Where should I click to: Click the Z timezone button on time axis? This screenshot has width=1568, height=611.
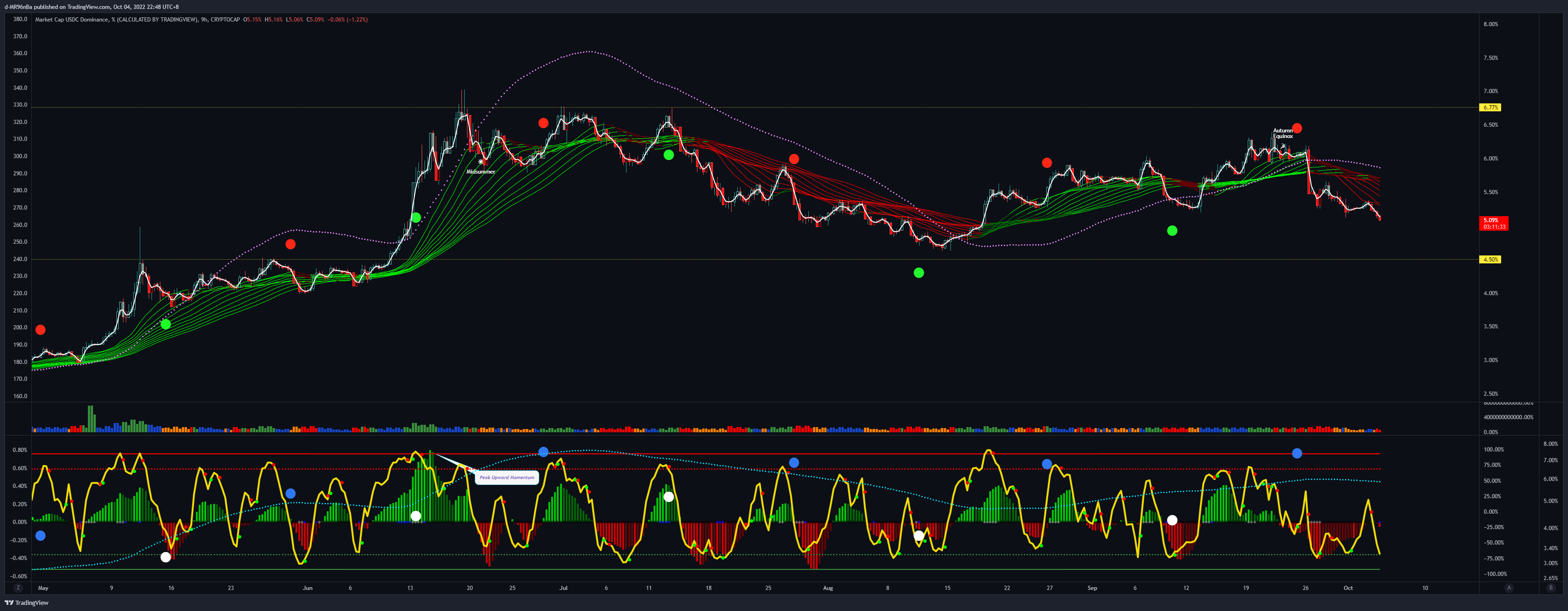tap(18, 588)
